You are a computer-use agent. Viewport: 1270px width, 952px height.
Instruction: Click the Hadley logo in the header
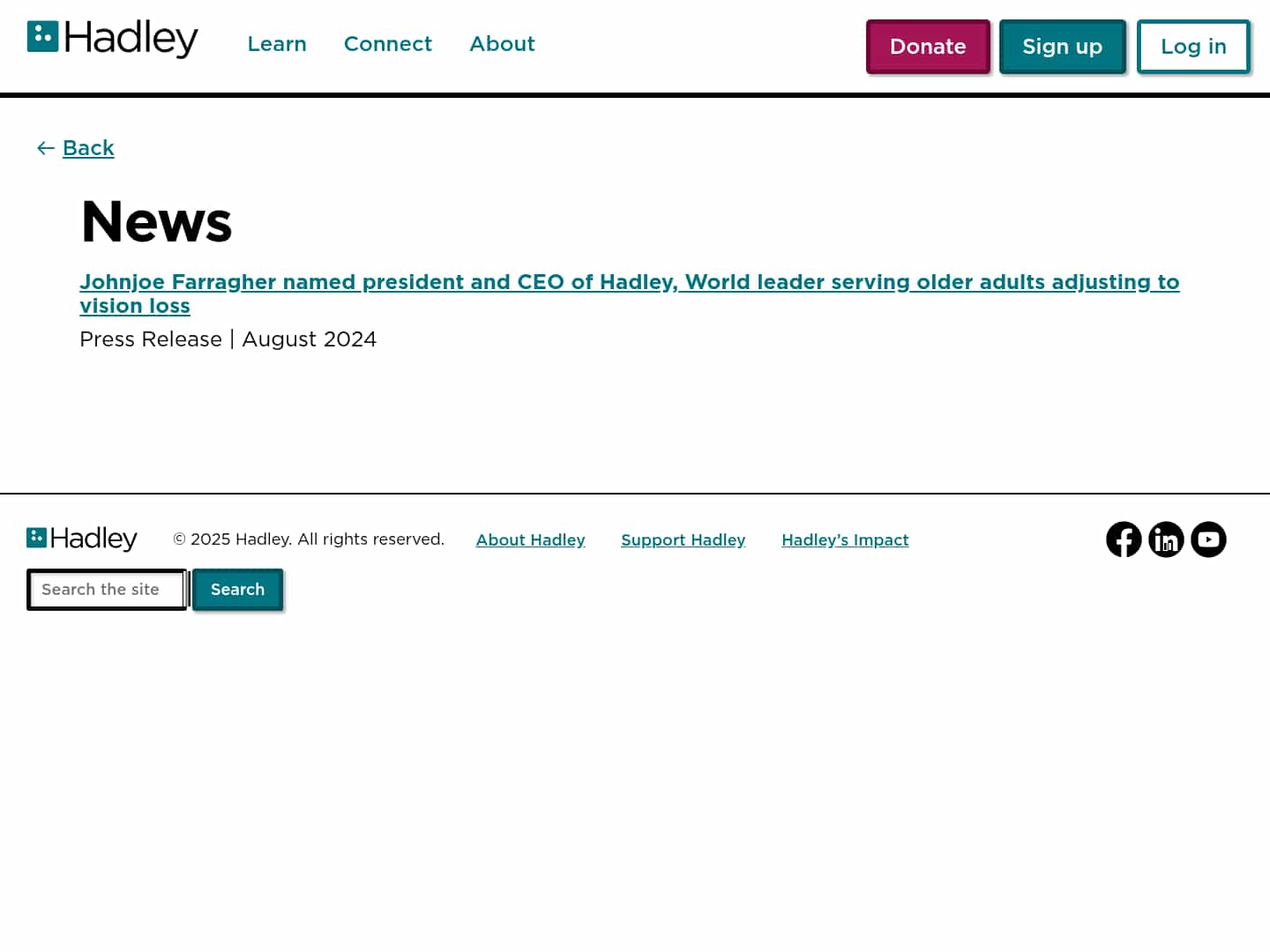112,39
